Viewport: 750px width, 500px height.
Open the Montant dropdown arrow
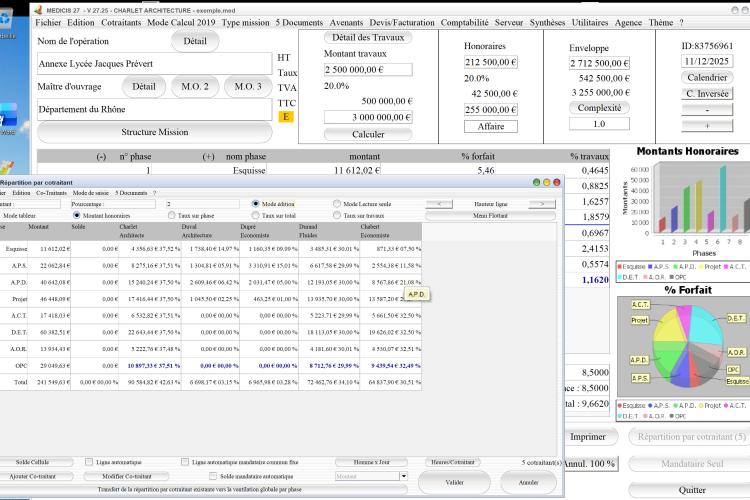(x=404, y=476)
